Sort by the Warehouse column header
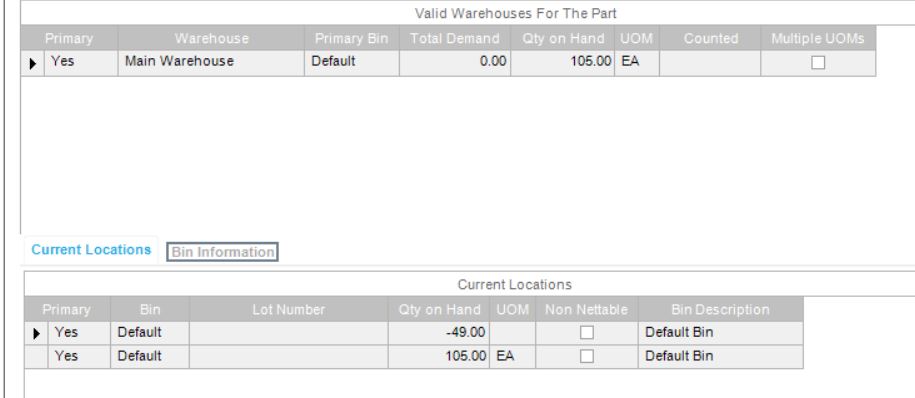The height and width of the screenshot is (398, 915). (x=211, y=39)
